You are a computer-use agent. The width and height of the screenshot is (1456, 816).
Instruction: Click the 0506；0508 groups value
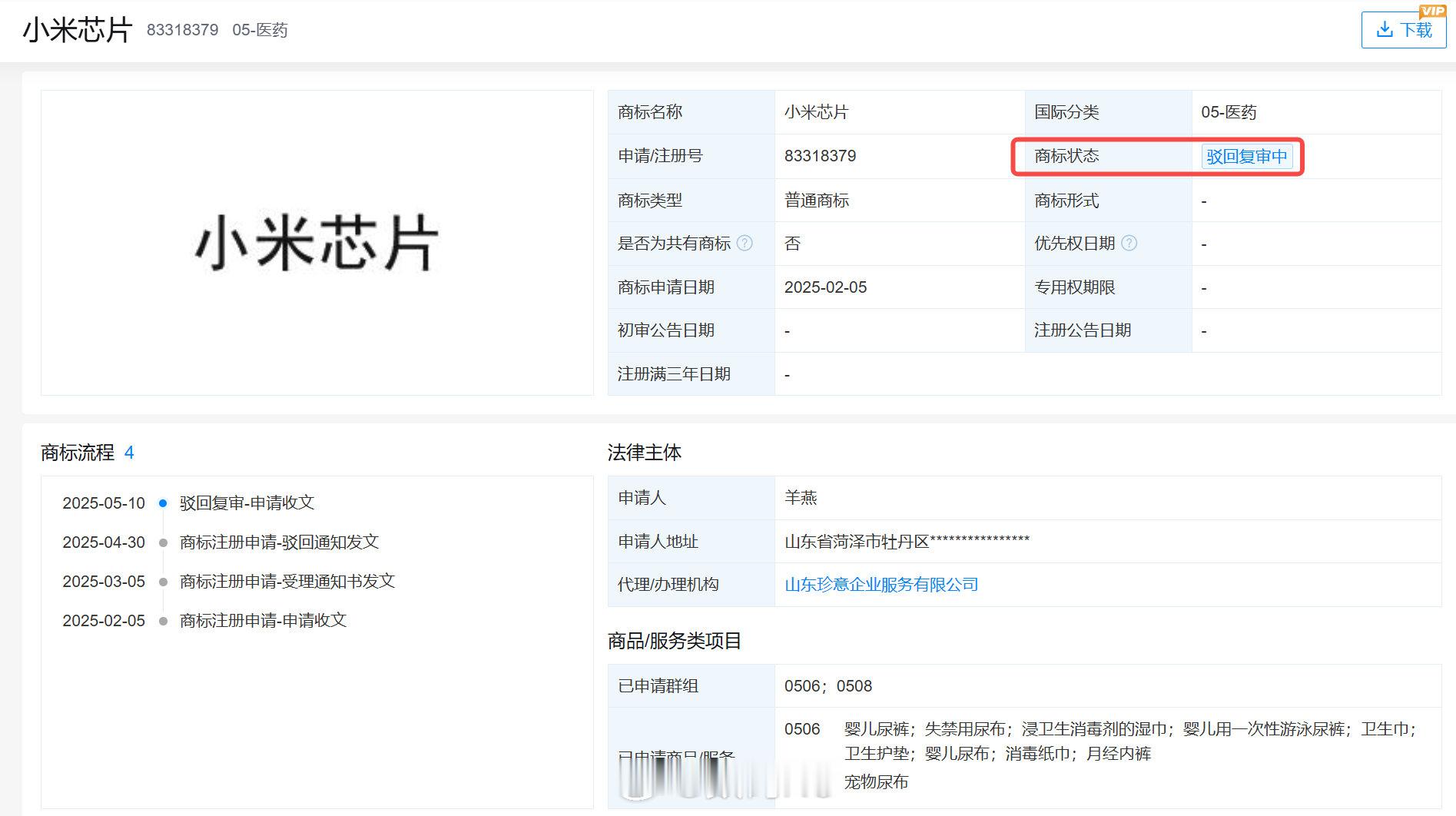tap(828, 686)
